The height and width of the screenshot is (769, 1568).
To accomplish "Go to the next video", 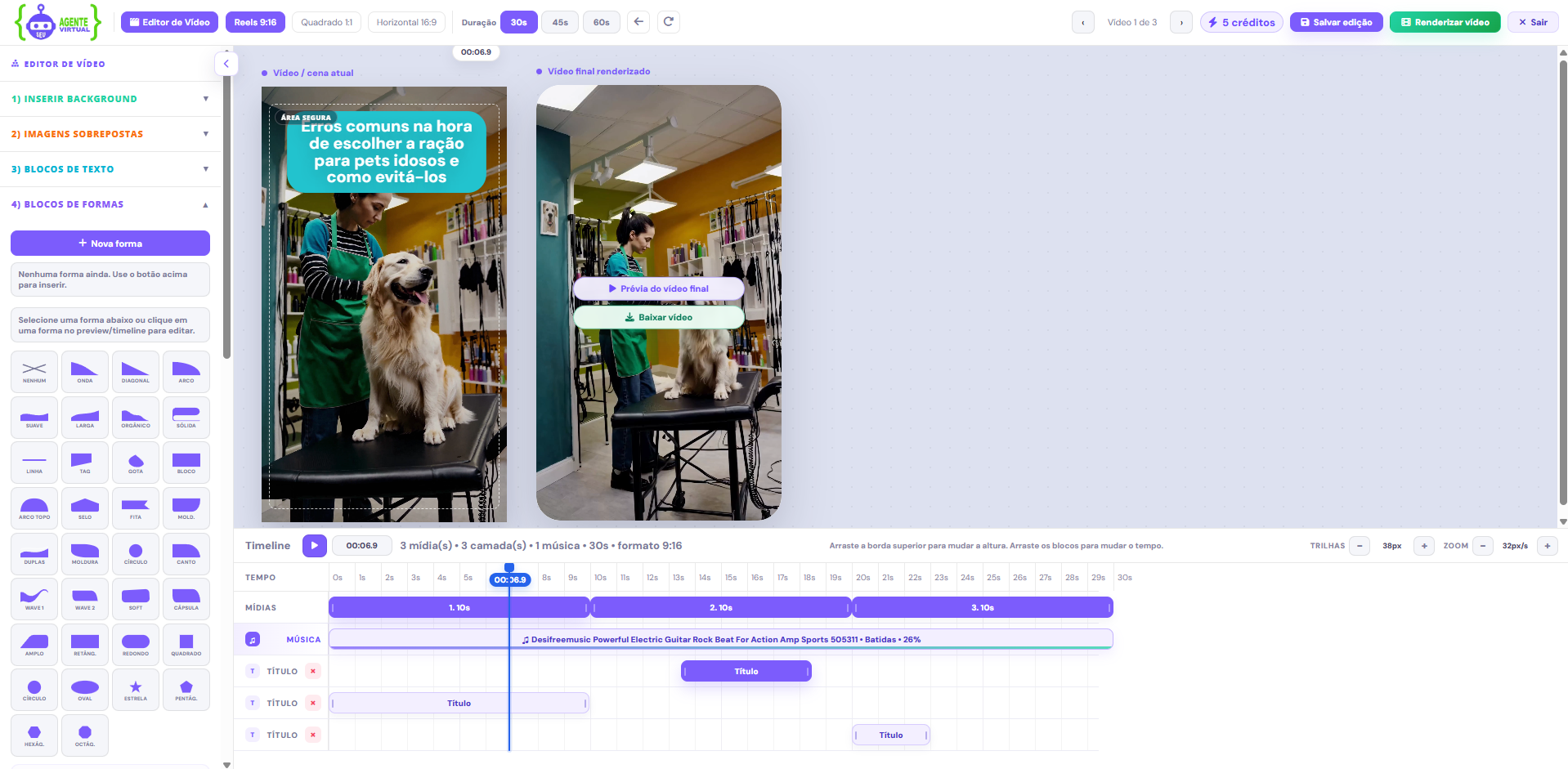I will click(x=1181, y=22).
